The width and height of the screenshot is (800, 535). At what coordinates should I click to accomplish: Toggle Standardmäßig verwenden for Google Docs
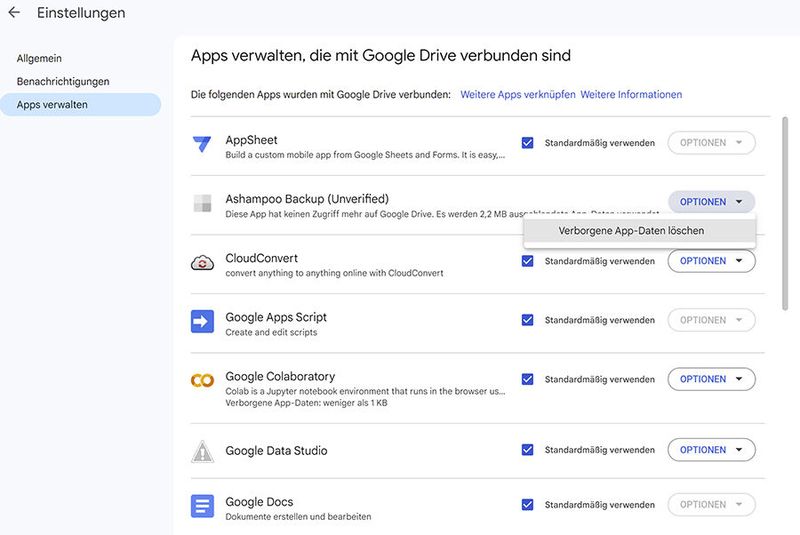[x=528, y=505]
